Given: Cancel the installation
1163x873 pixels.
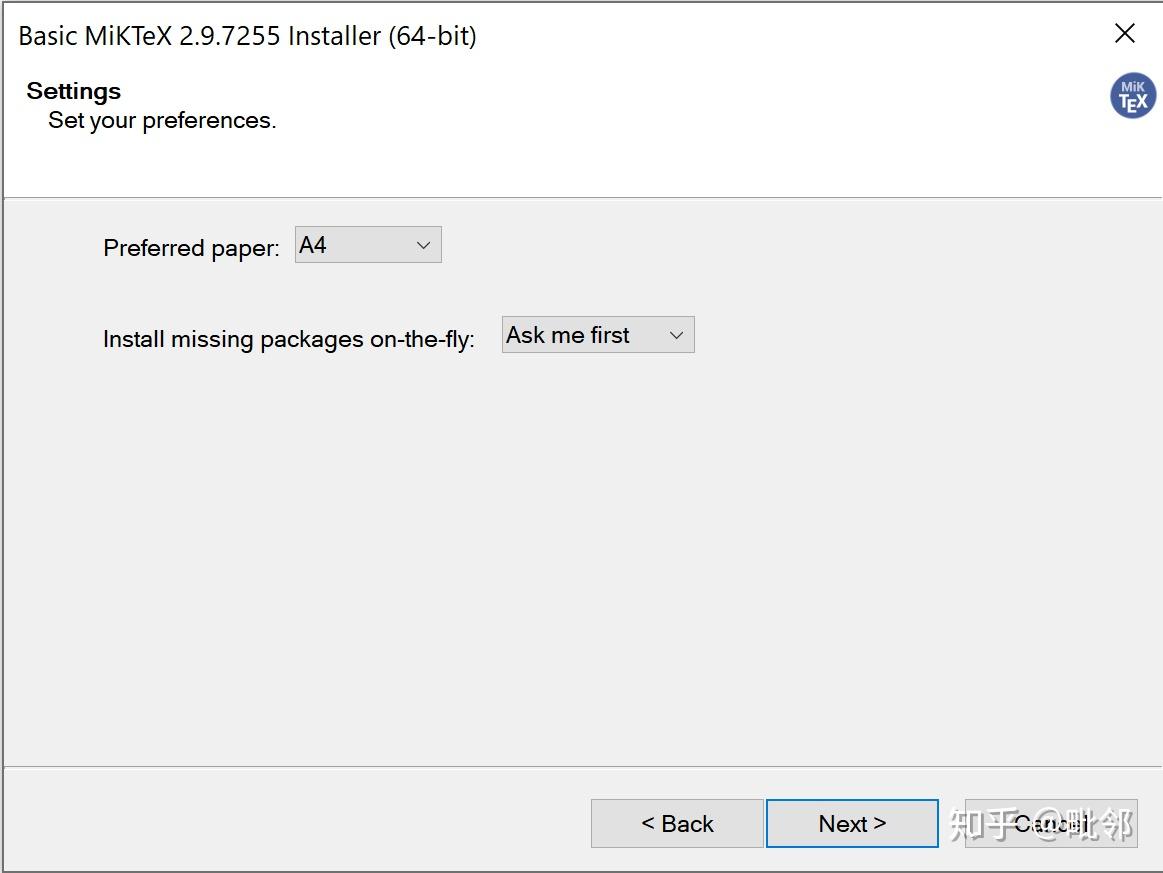Looking at the screenshot, I should click(1050, 824).
